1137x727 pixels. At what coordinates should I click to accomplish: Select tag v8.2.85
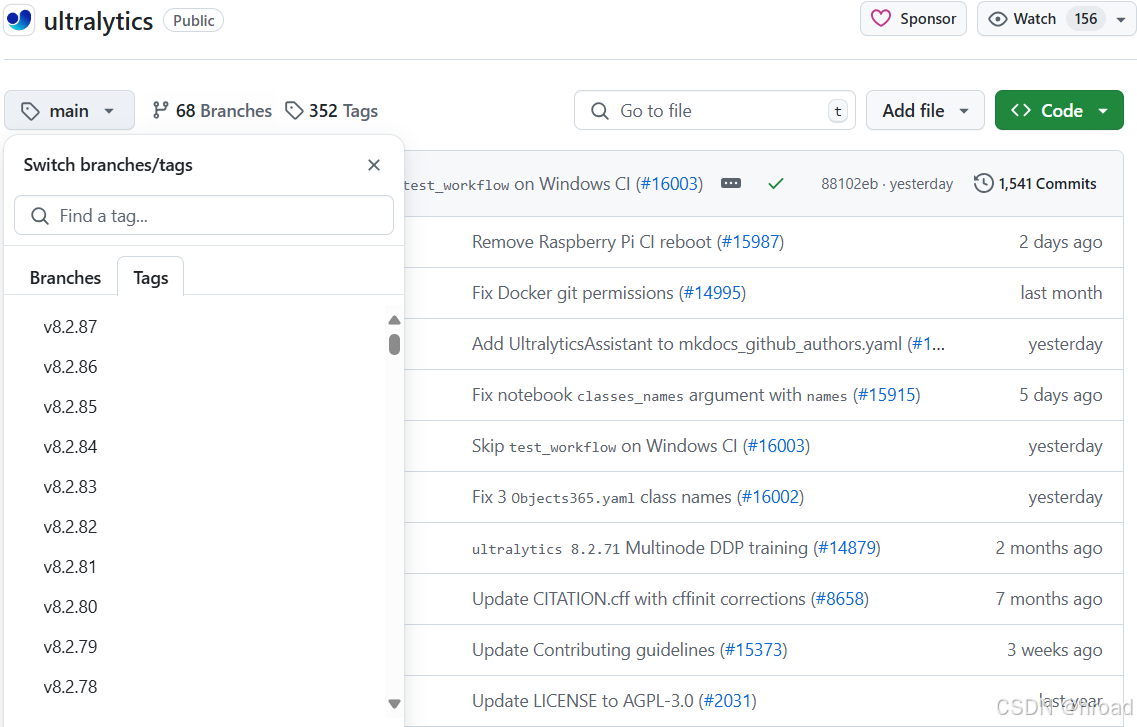point(70,407)
